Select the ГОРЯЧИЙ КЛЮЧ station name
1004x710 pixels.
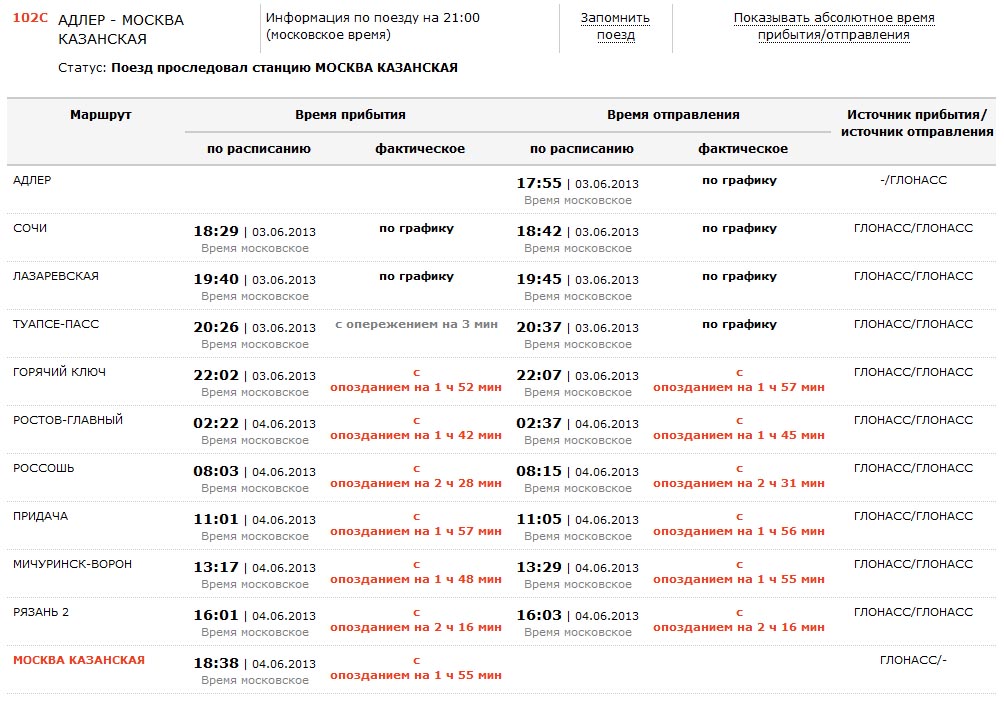coord(59,372)
